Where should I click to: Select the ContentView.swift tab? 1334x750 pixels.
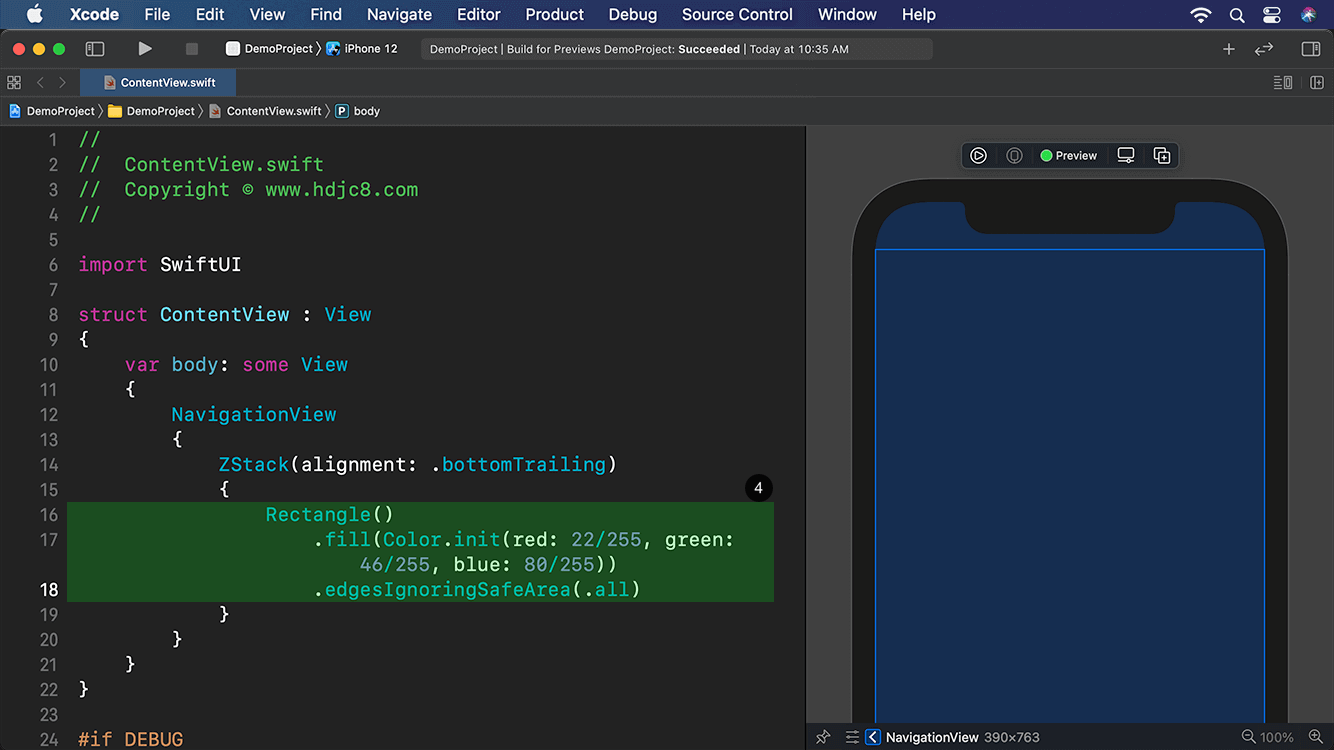(x=159, y=82)
